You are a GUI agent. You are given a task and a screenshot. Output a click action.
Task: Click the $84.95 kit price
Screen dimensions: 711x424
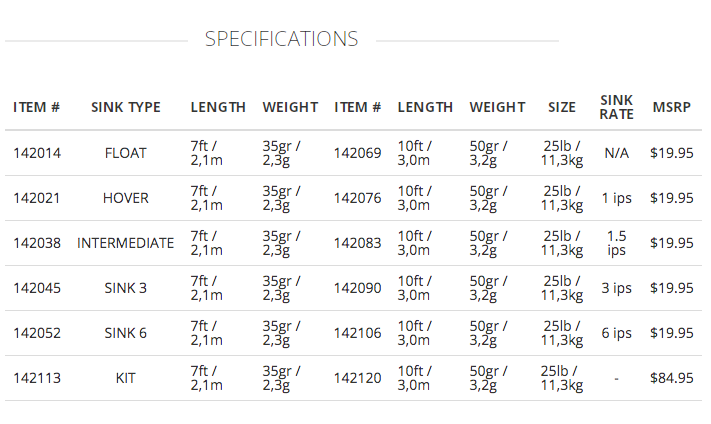pos(671,378)
